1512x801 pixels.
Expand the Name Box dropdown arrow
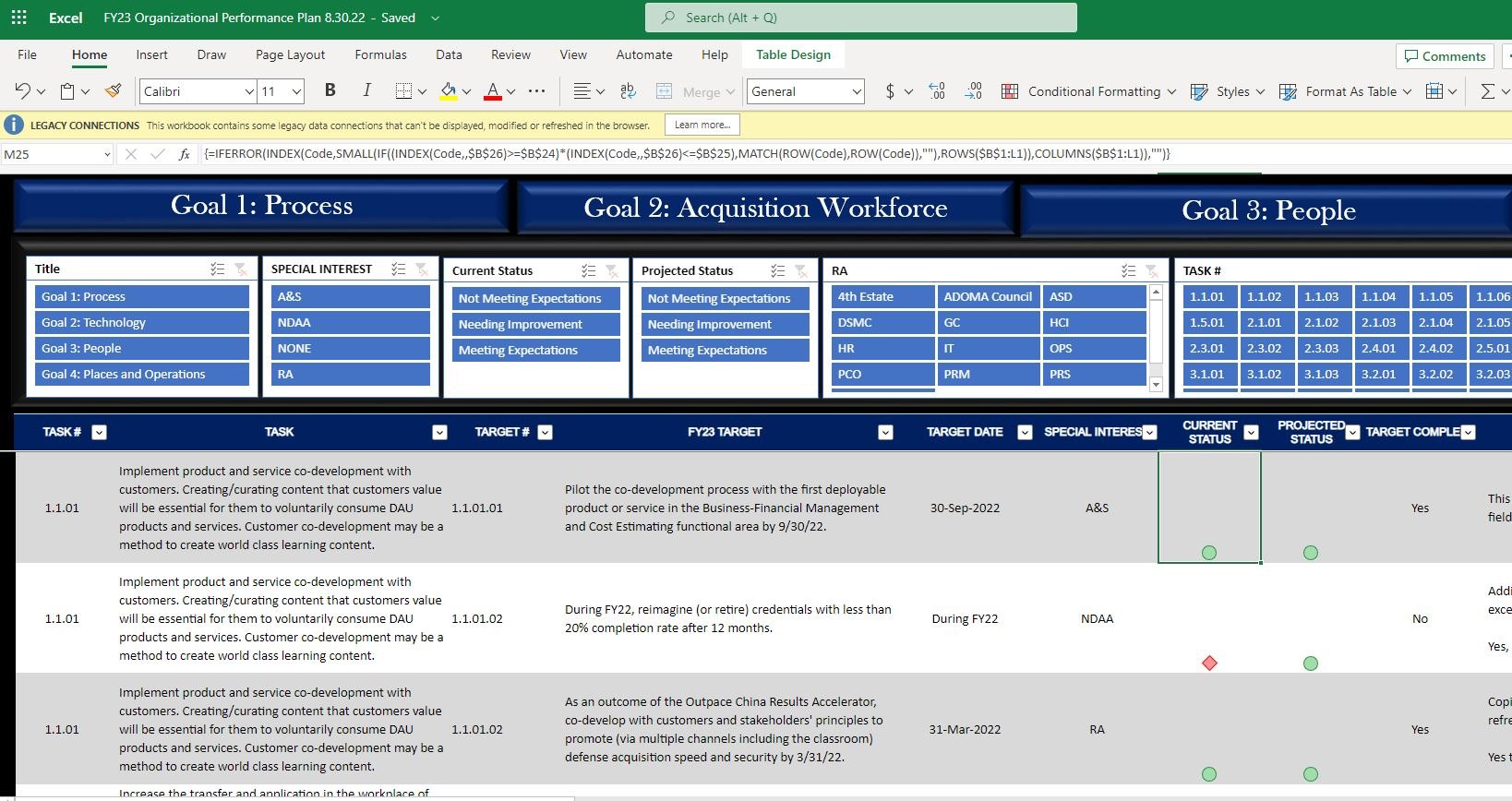click(107, 154)
